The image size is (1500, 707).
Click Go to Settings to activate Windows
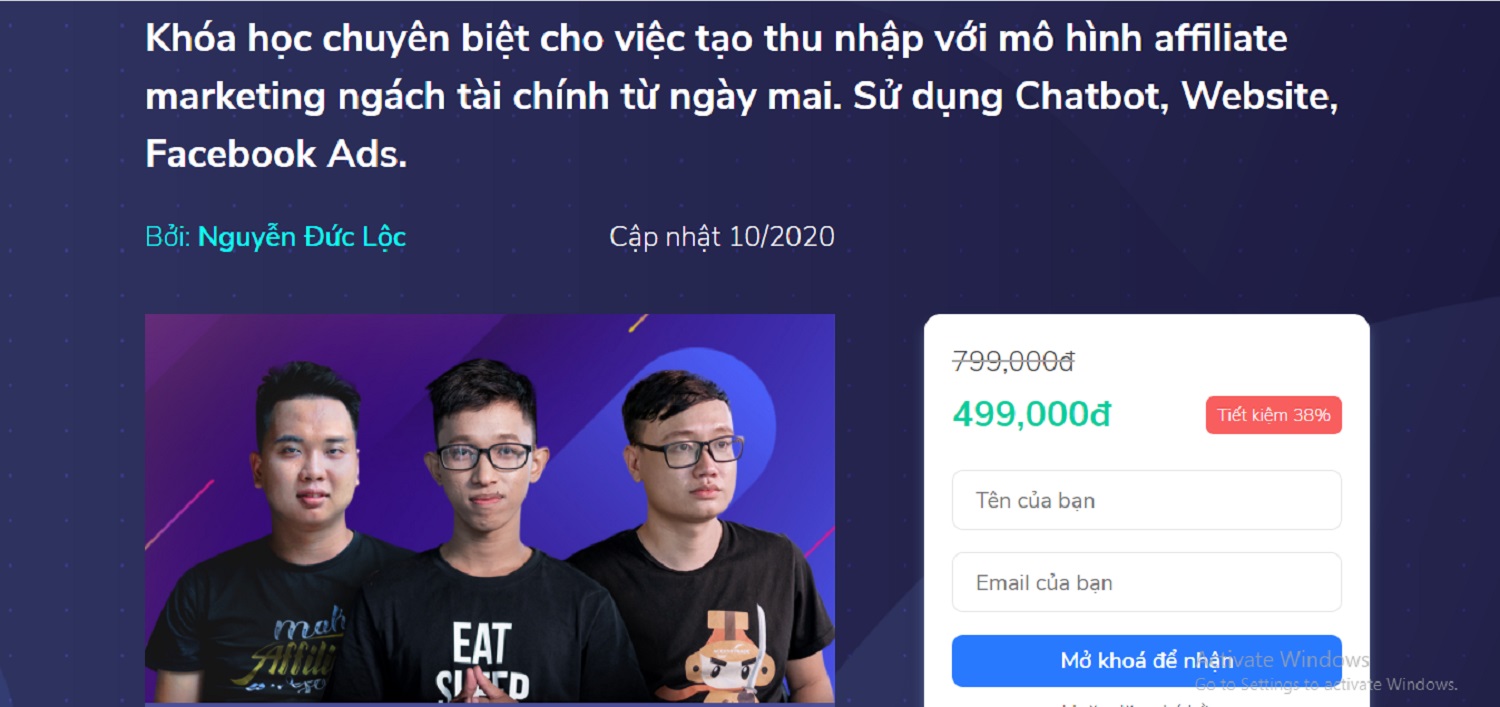tap(1326, 684)
